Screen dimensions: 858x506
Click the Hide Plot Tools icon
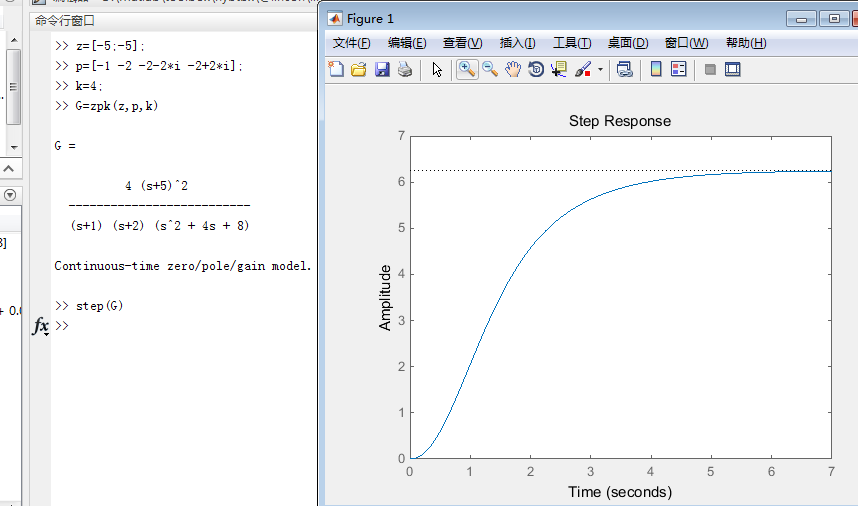[x=710, y=69]
